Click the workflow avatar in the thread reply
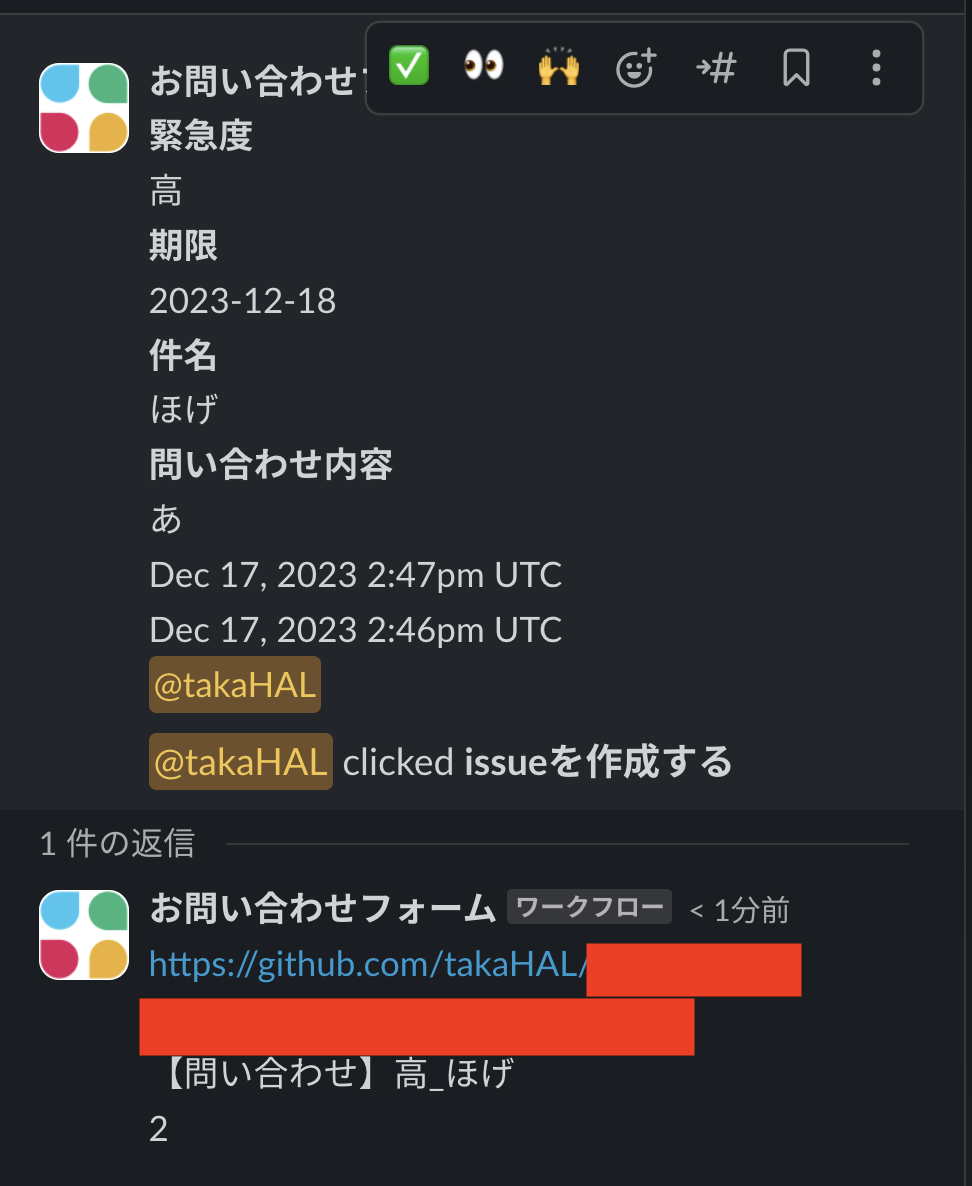Viewport: 972px width, 1186px height. (83, 934)
